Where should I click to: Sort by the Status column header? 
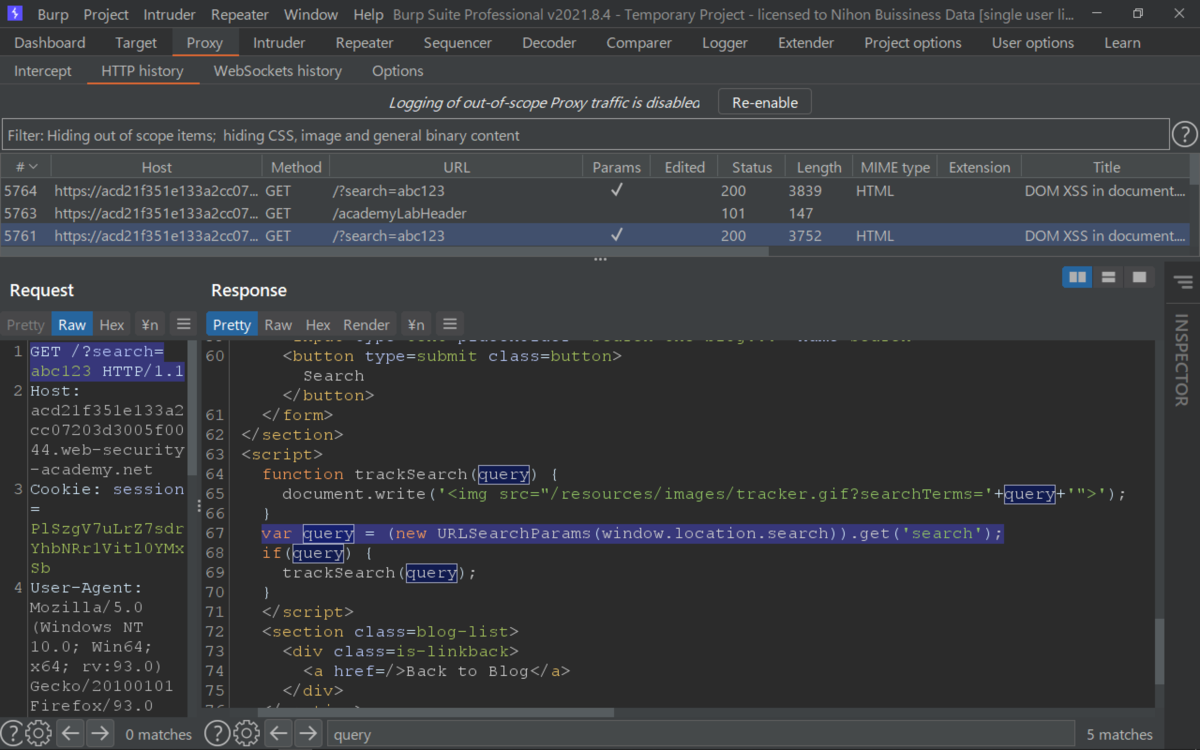[752, 167]
